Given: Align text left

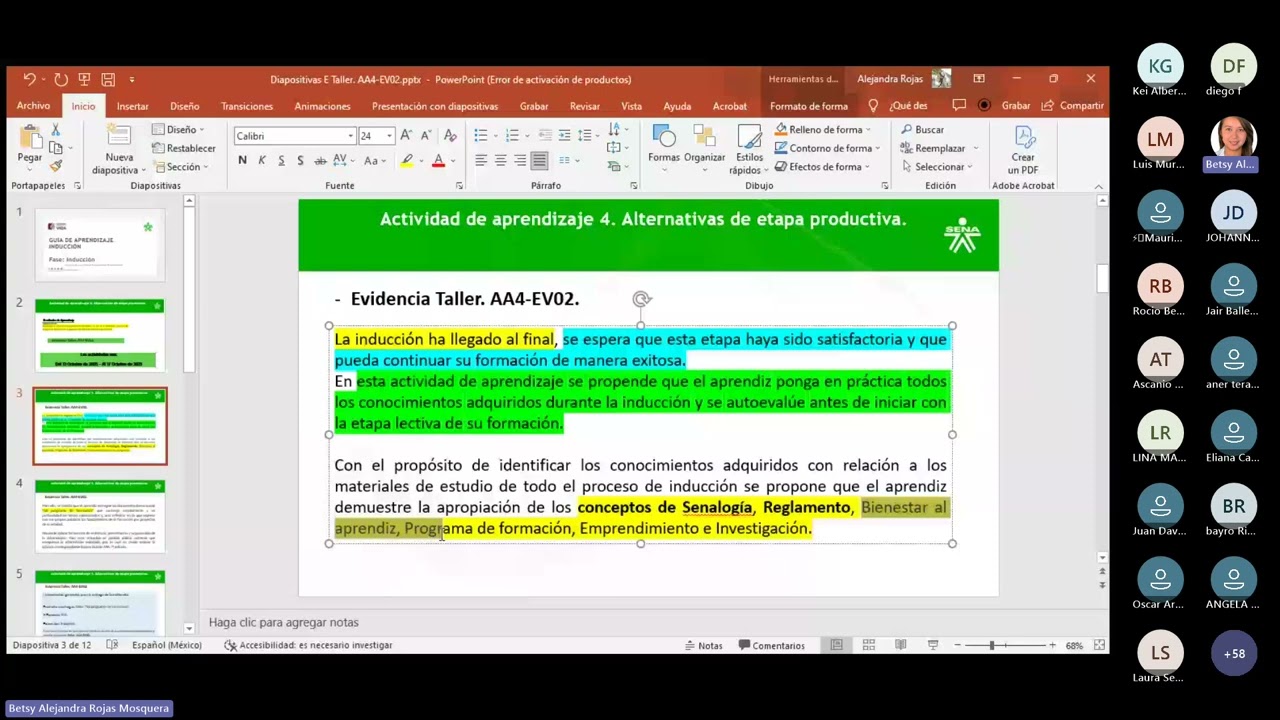Looking at the screenshot, I should 481,160.
